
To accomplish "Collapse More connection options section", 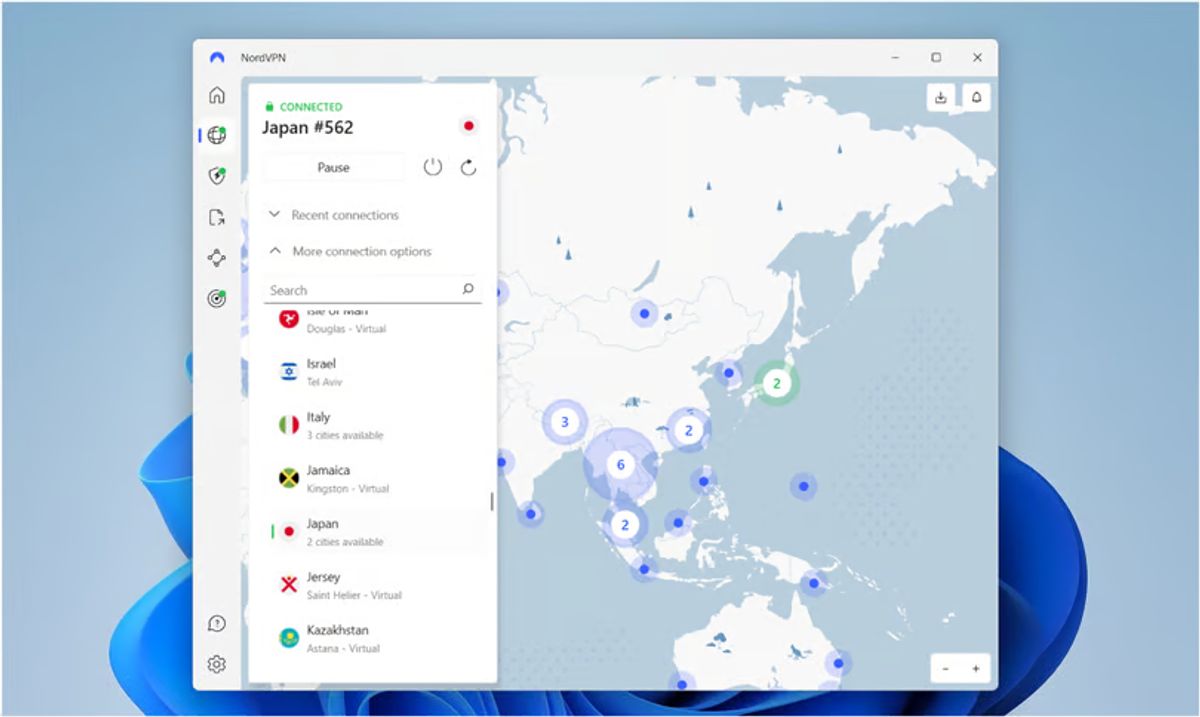I will (x=350, y=252).
